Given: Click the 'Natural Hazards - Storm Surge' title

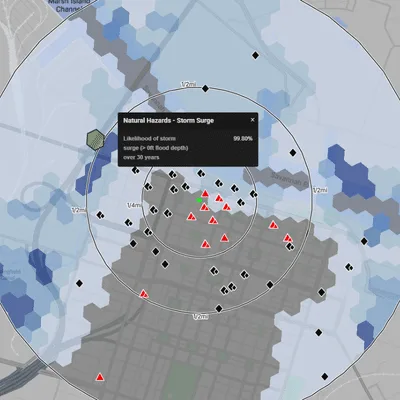Looking at the screenshot, I should click(x=168, y=121).
